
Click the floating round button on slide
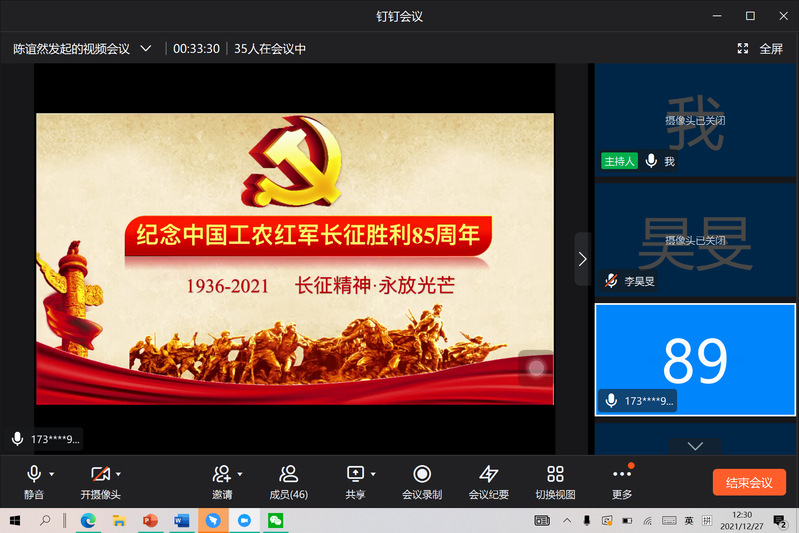pos(536,368)
